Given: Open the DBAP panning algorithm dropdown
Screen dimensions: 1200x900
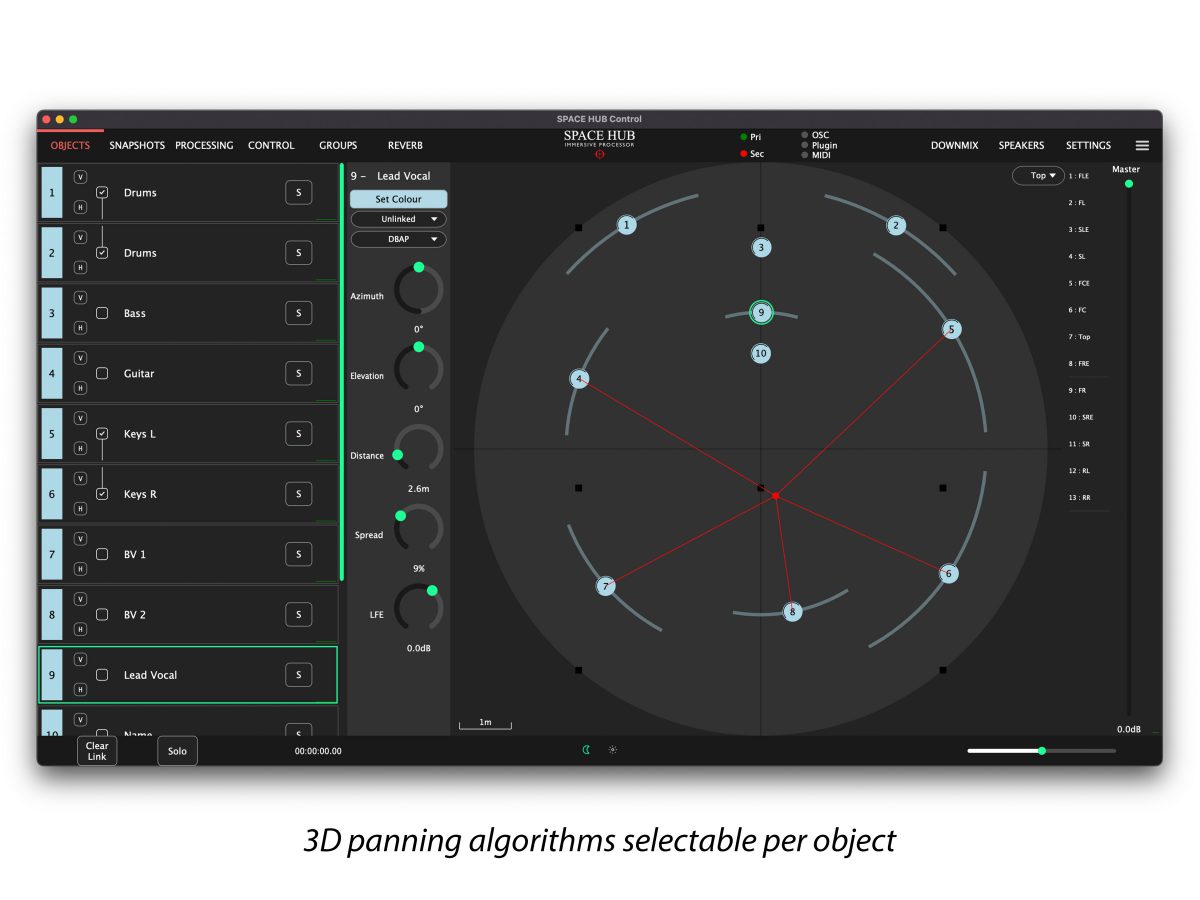Looking at the screenshot, I should click(398, 239).
